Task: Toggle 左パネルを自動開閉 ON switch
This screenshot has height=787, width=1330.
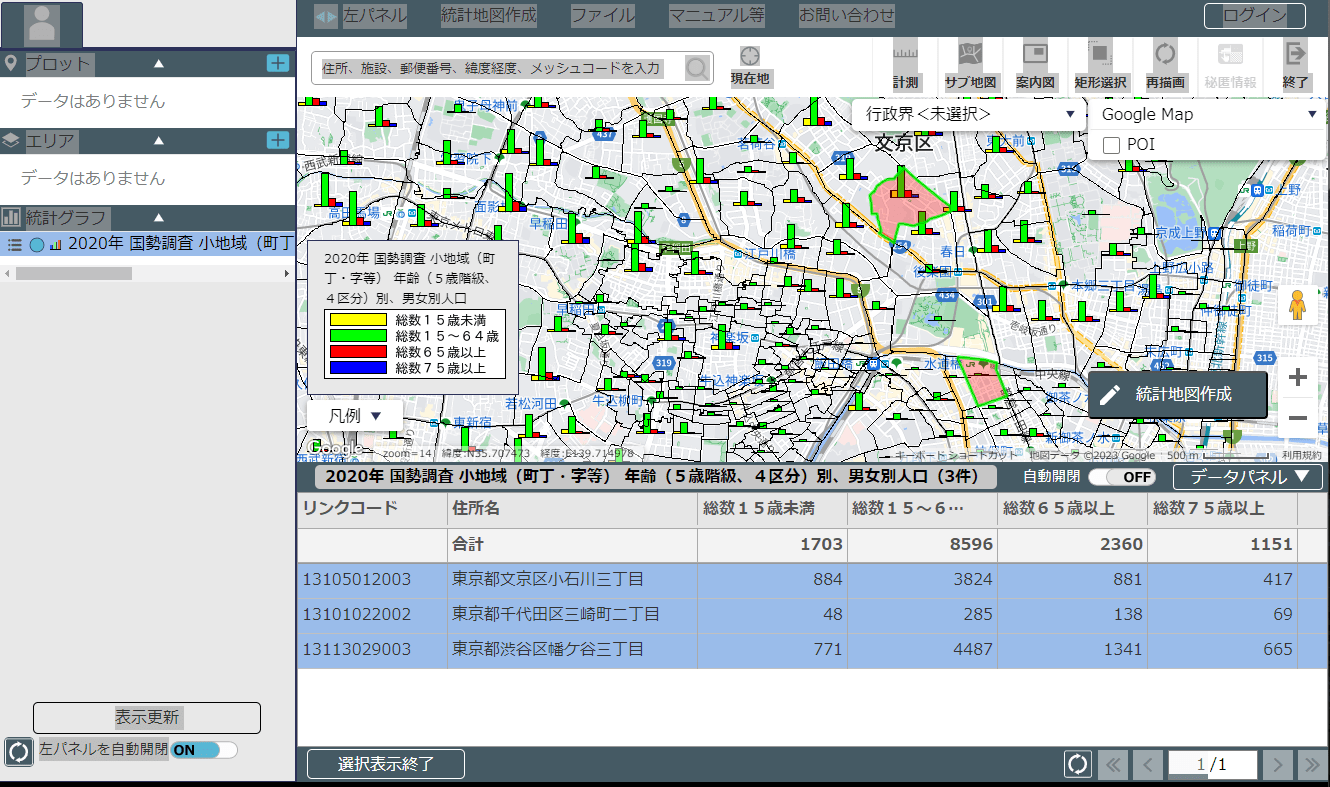Action: point(204,749)
